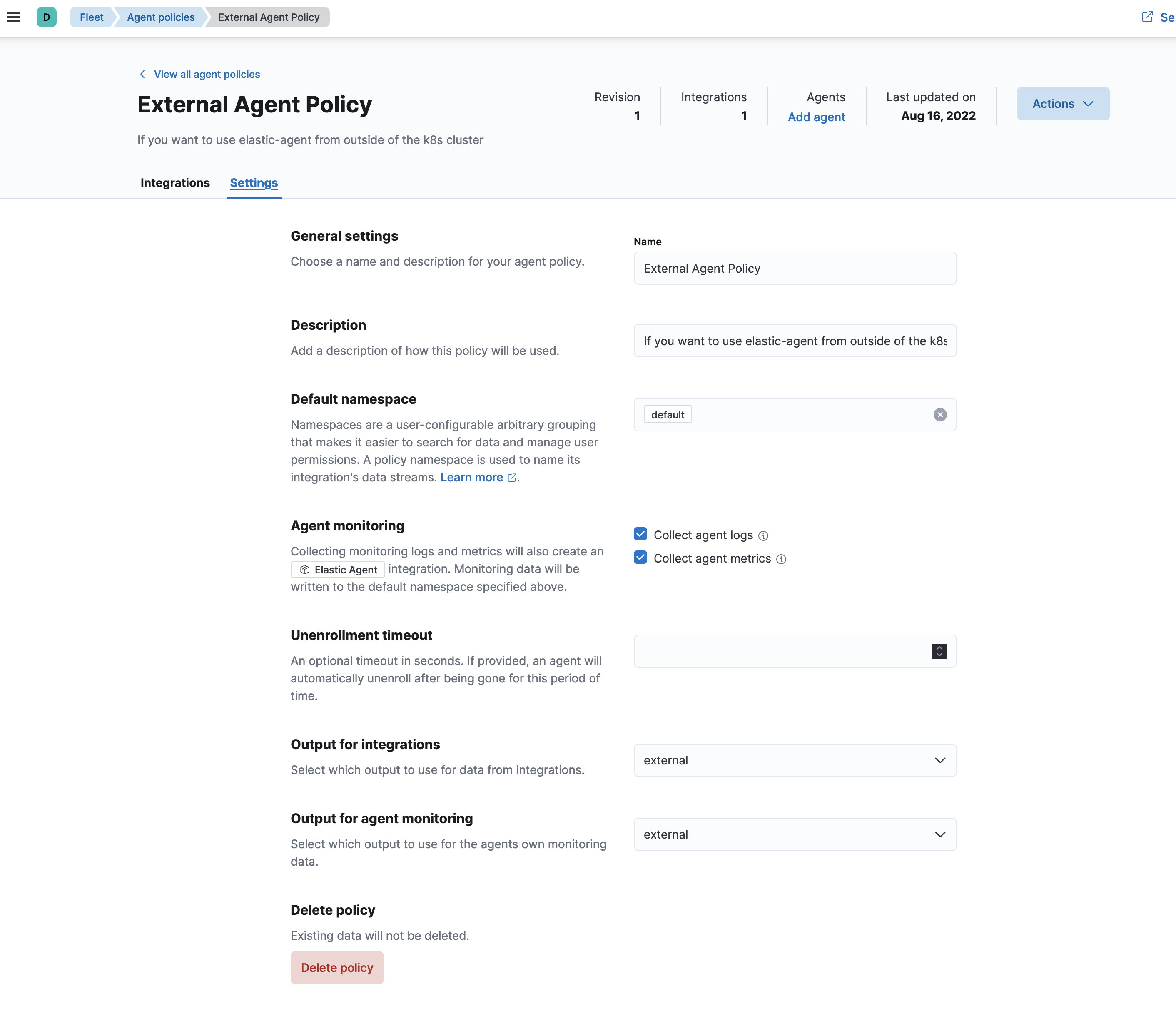Screen dimensions: 1176x1011
Task: Click the Add agent link
Action: [x=816, y=117]
